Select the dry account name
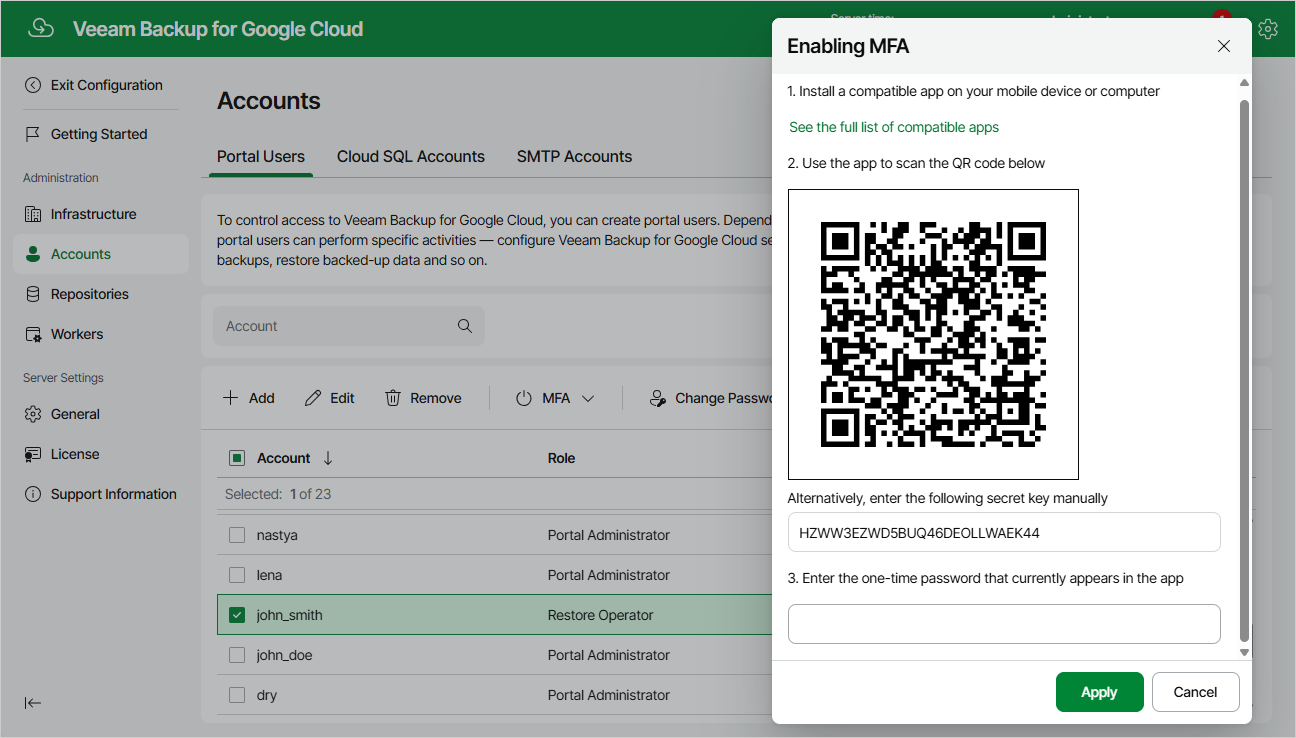 (267, 695)
